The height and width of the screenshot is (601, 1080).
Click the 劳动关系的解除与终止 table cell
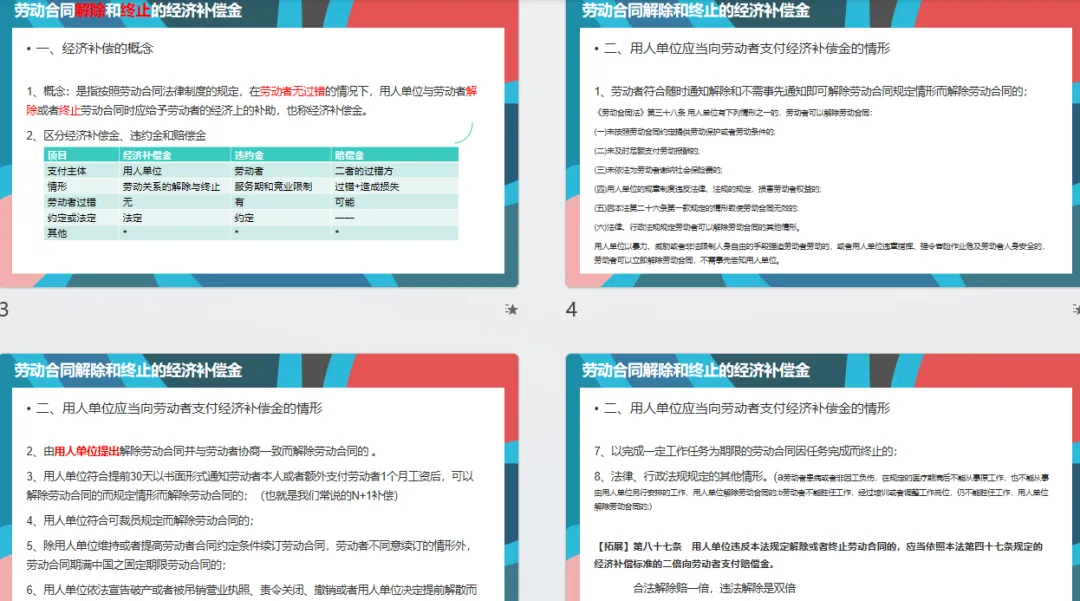tap(175, 187)
